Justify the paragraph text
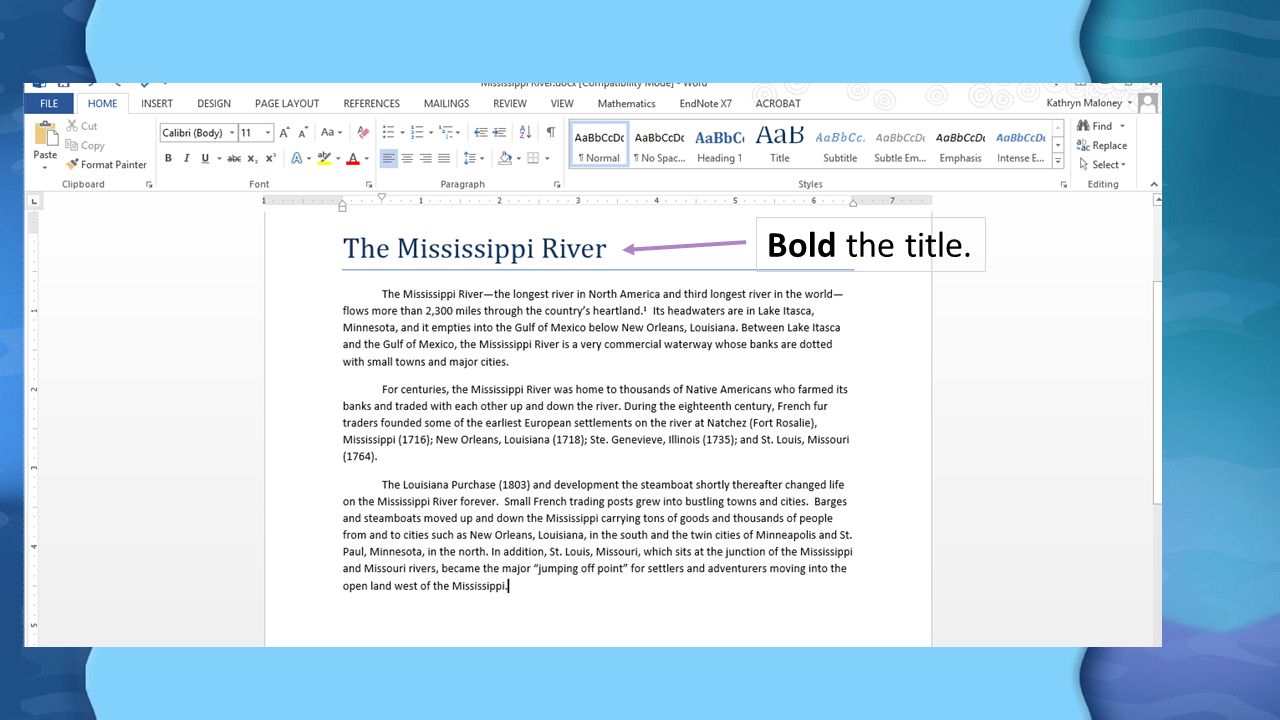The height and width of the screenshot is (720, 1280). point(444,158)
